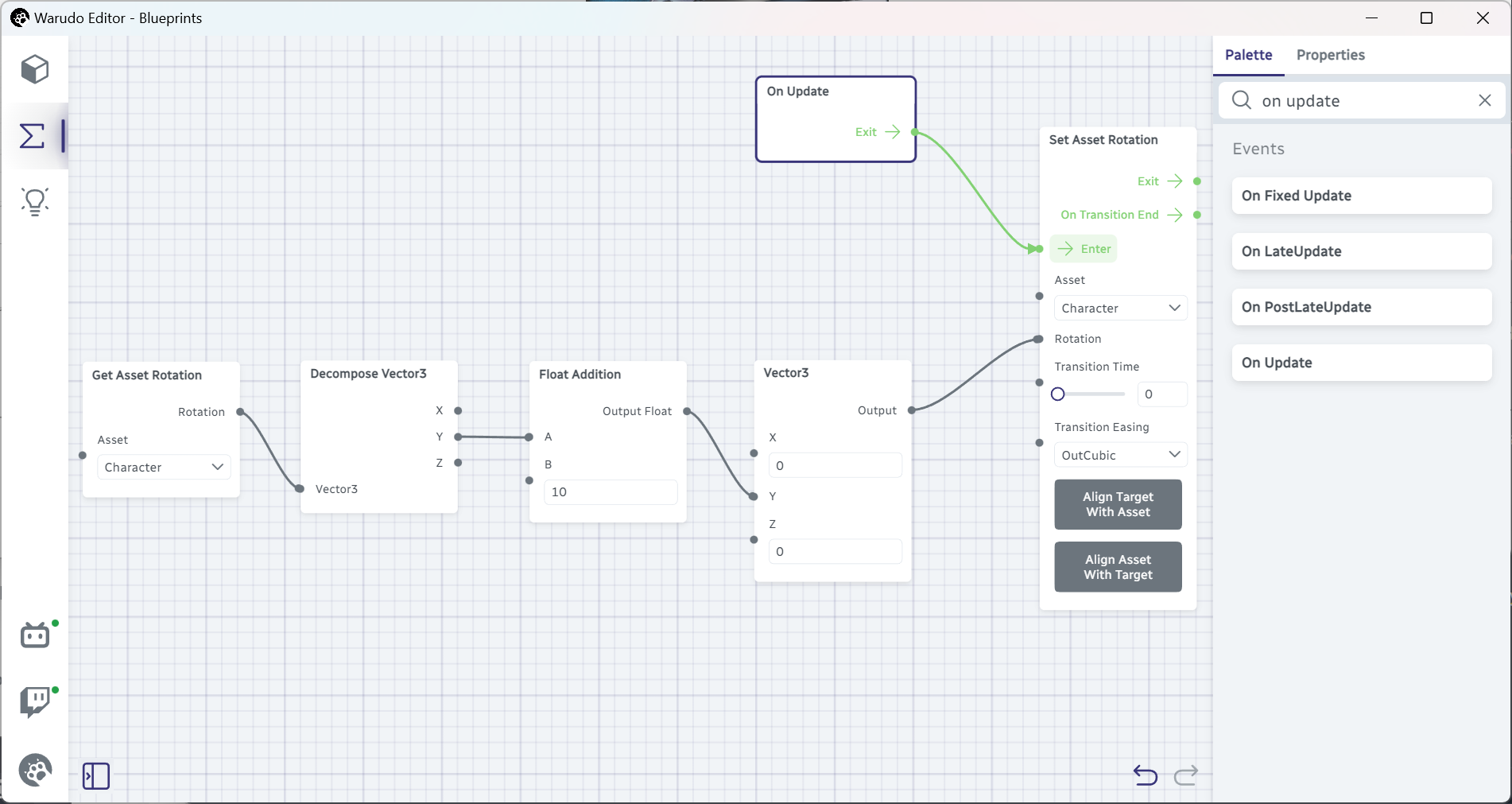Click Decompose Vector3 input port
This screenshot has width=1512, height=804.
(300, 489)
